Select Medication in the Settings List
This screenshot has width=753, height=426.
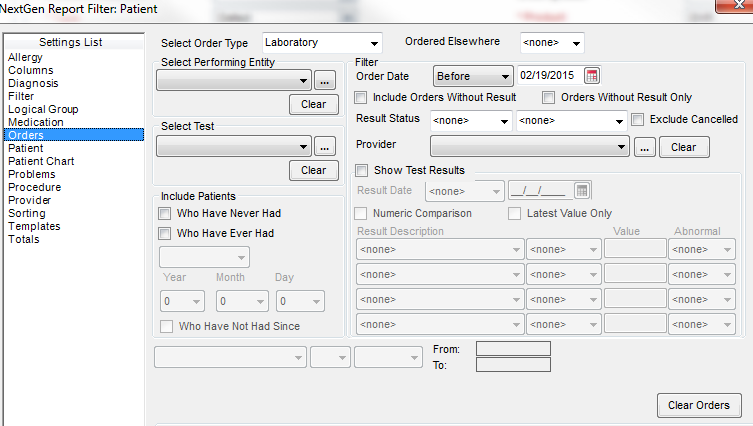click(36, 122)
